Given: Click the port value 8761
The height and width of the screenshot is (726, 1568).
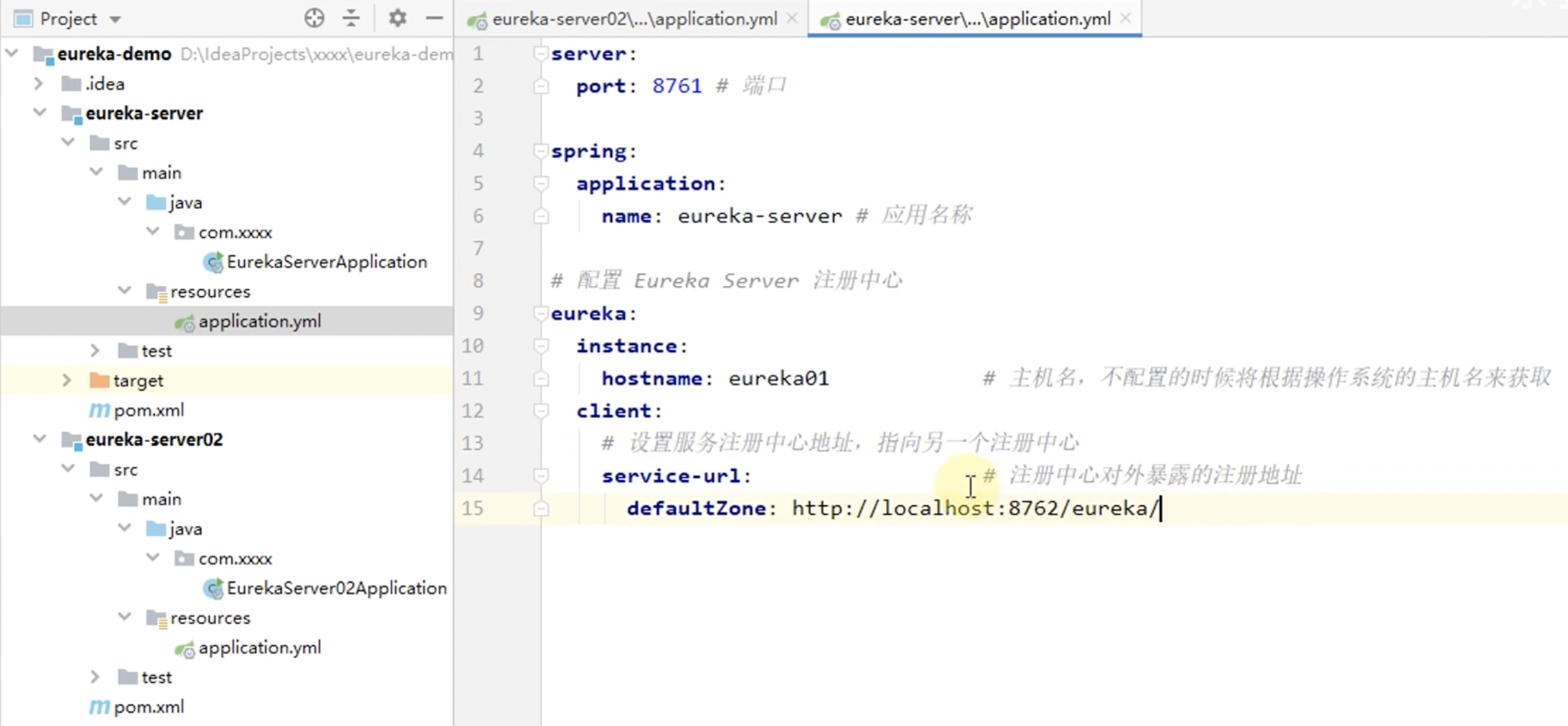Looking at the screenshot, I should (677, 86).
